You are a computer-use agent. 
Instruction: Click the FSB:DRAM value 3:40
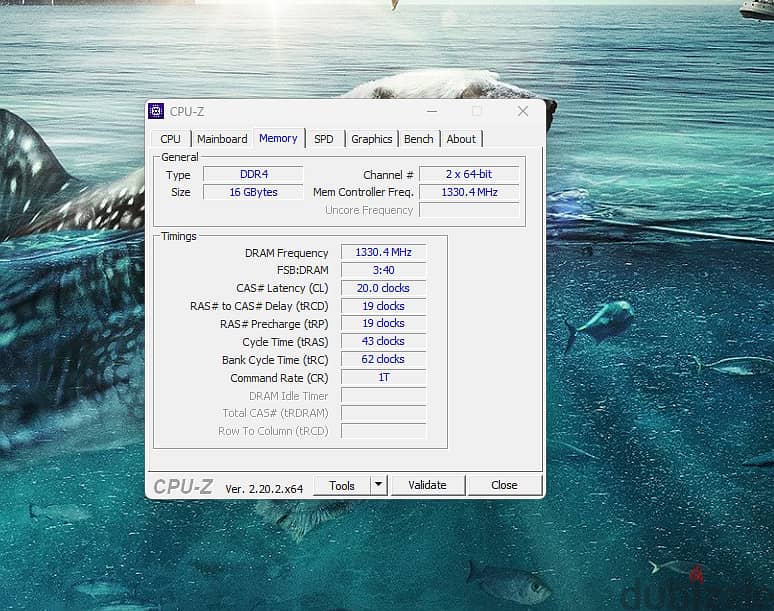coord(384,270)
